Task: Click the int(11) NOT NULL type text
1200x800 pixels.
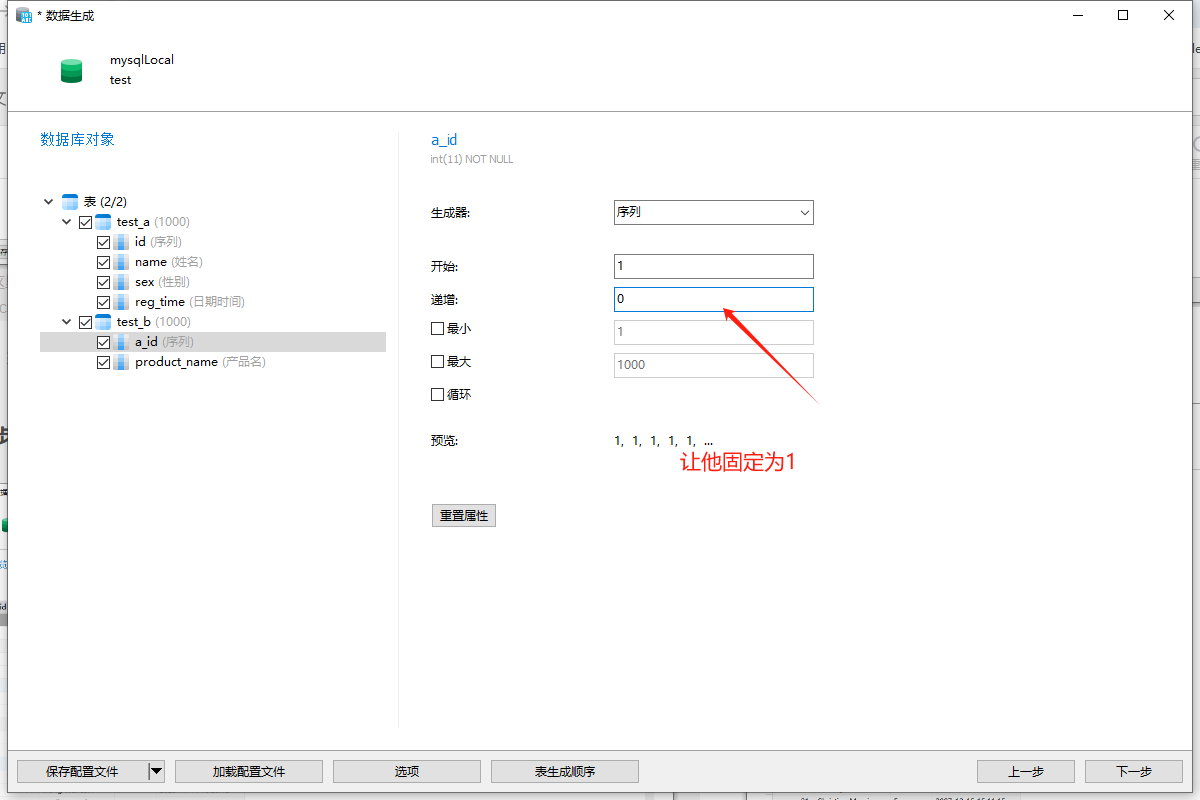Action: (x=472, y=159)
